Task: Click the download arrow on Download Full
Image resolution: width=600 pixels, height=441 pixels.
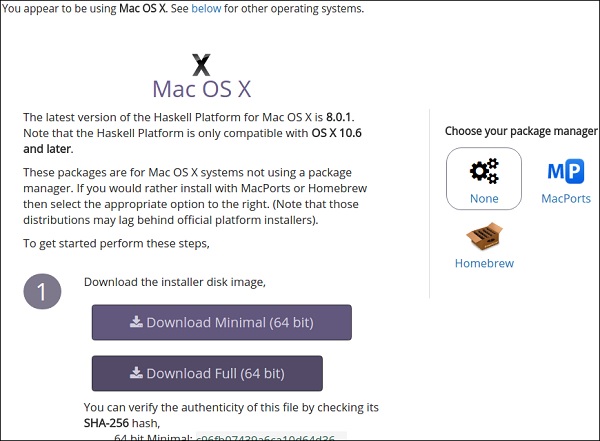Action: 135,374
